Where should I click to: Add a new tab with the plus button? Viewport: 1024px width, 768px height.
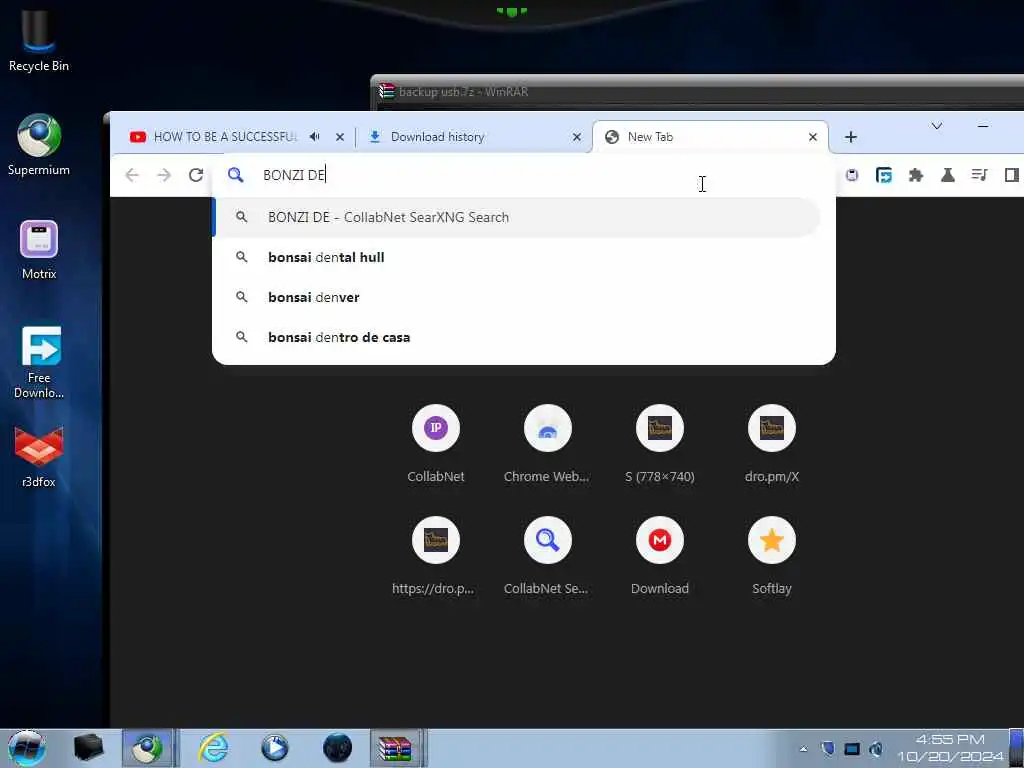click(850, 136)
